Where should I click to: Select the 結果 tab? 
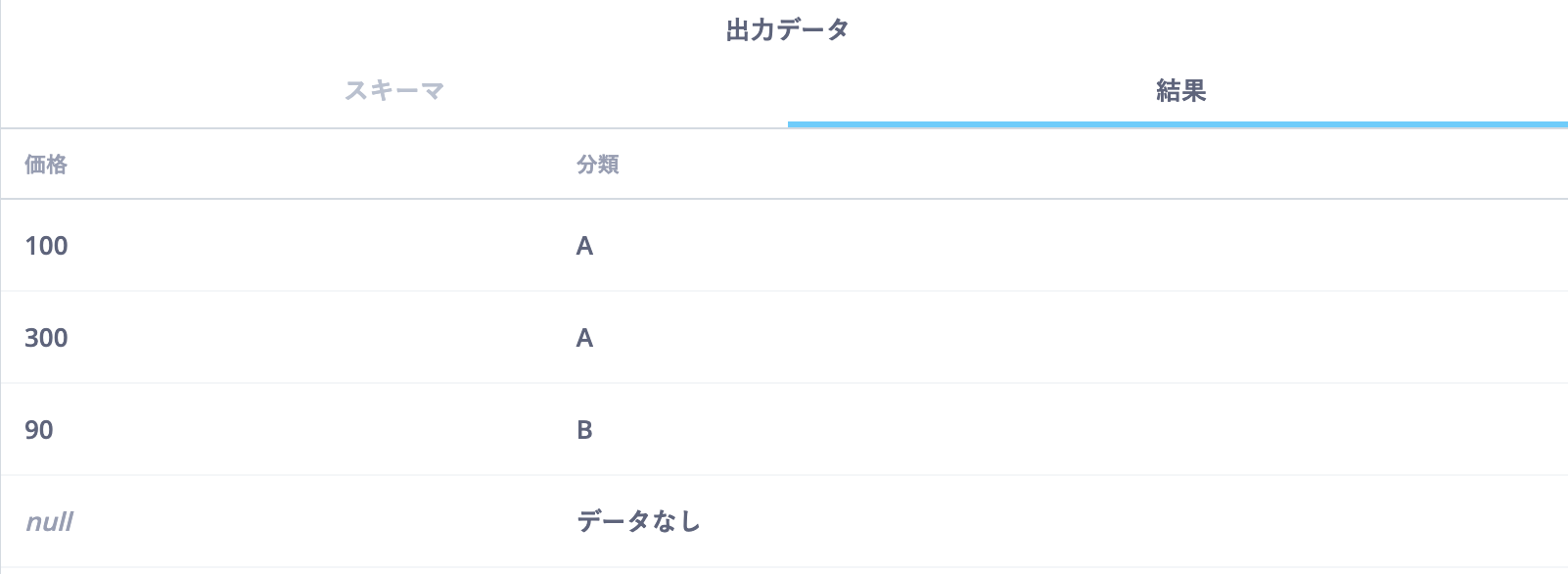[x=1180, y=91]
